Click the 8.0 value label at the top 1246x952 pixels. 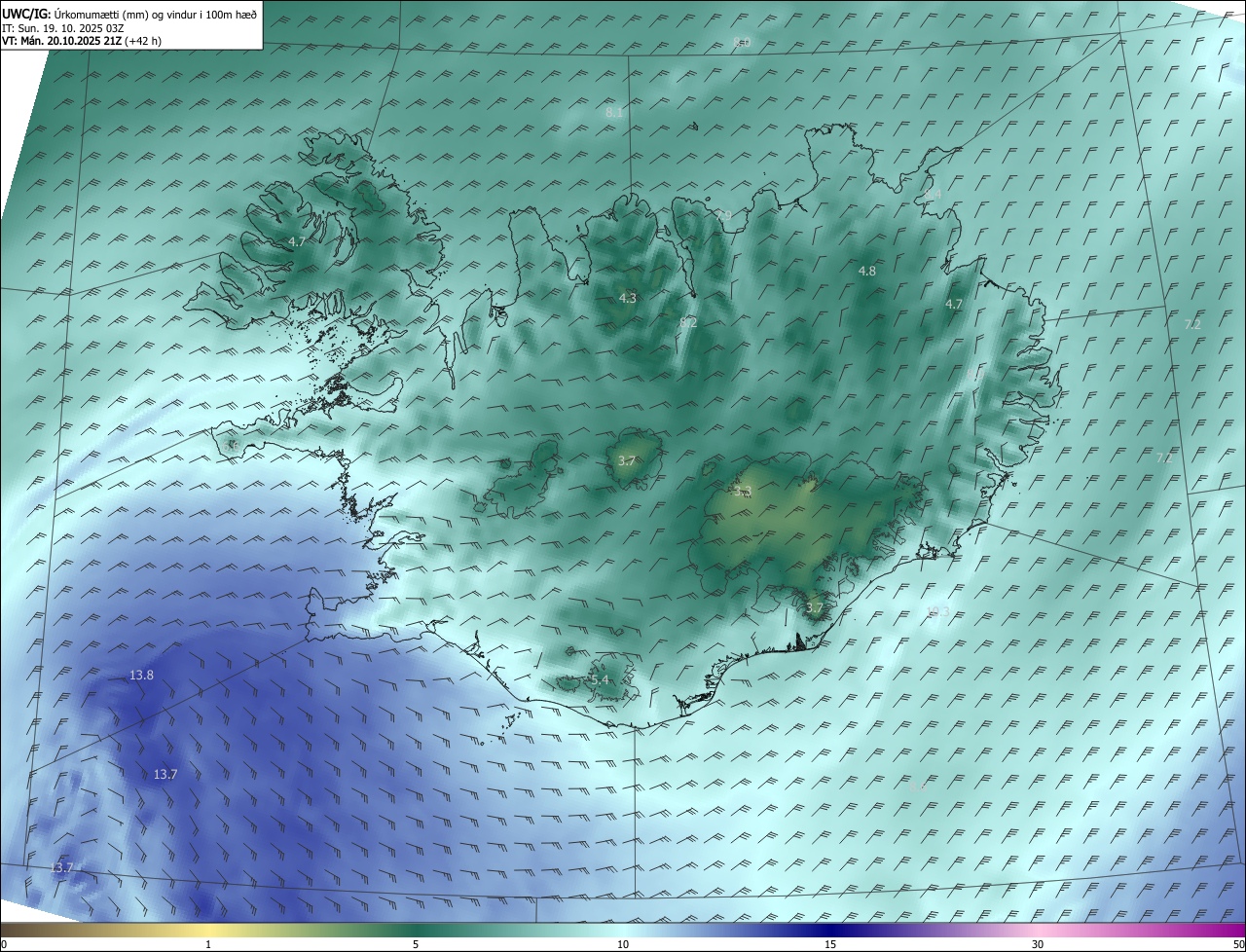pos(742,42)
